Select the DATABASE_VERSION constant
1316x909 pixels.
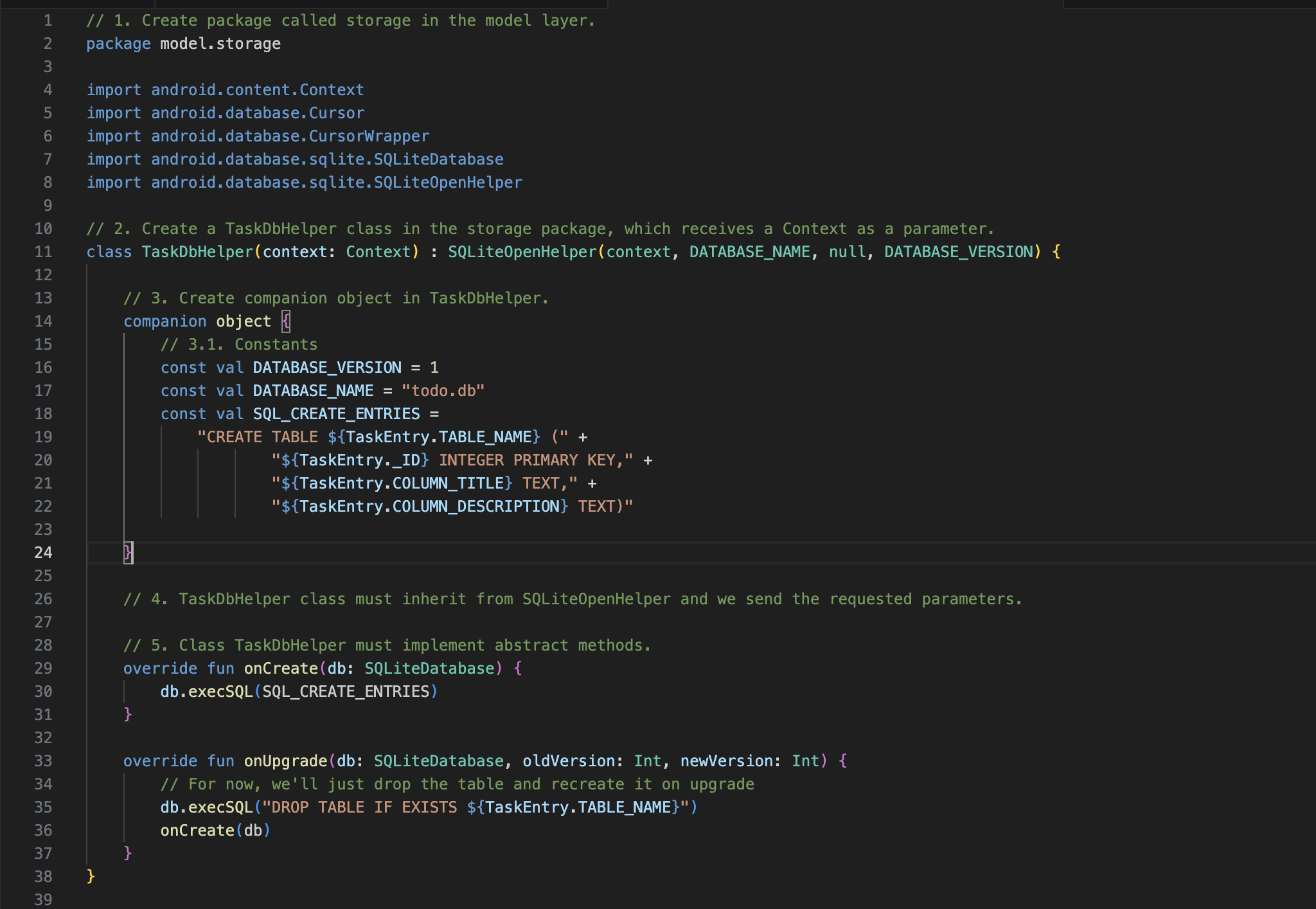click(328, 367)
